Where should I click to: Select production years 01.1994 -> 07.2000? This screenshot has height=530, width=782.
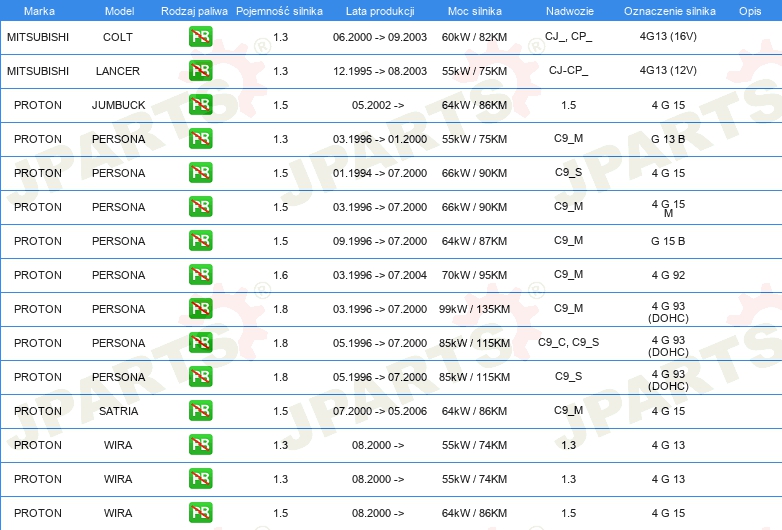[x=380, y=173]
